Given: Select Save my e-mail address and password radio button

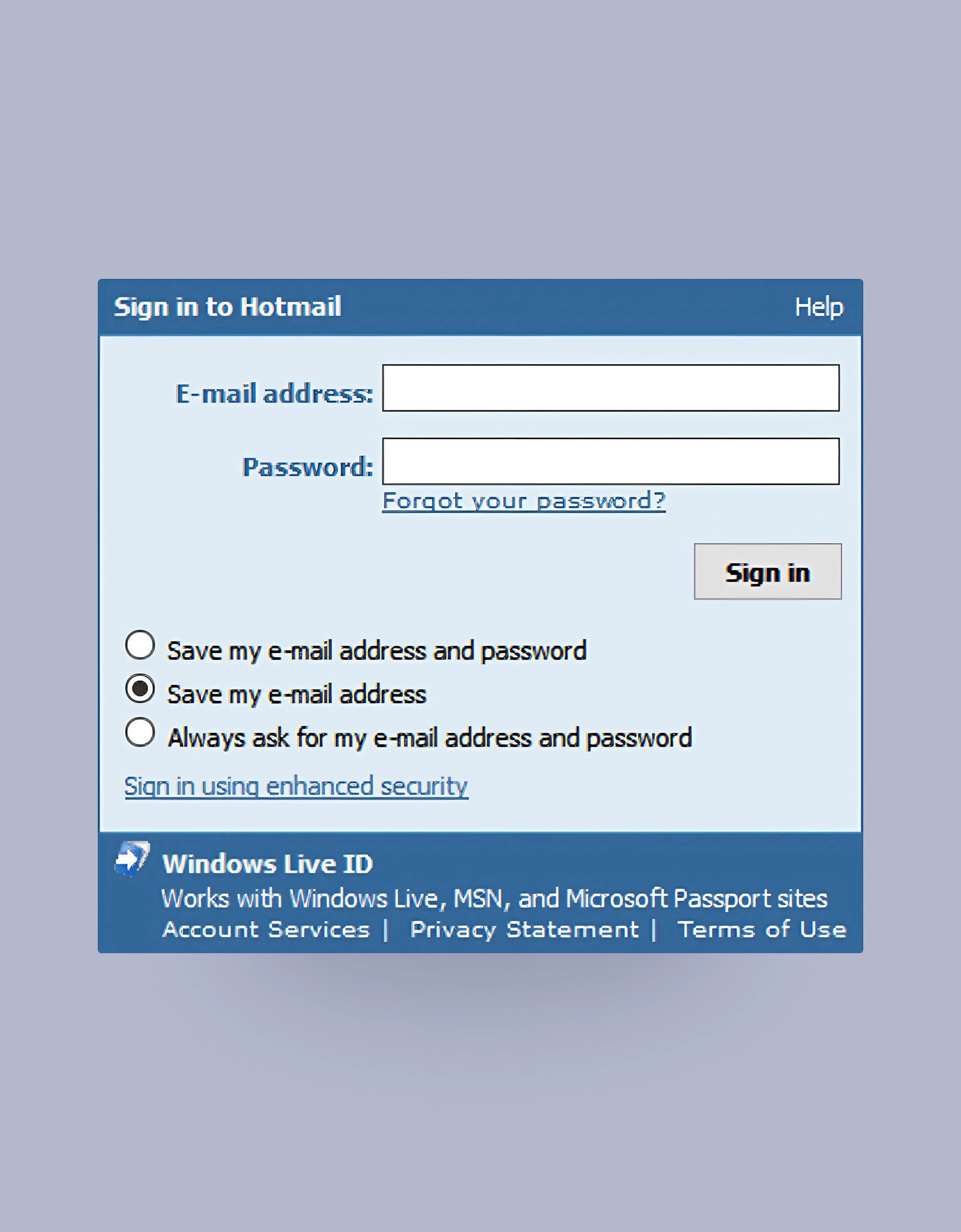Looking at the screenshot, I should (140, 645).
